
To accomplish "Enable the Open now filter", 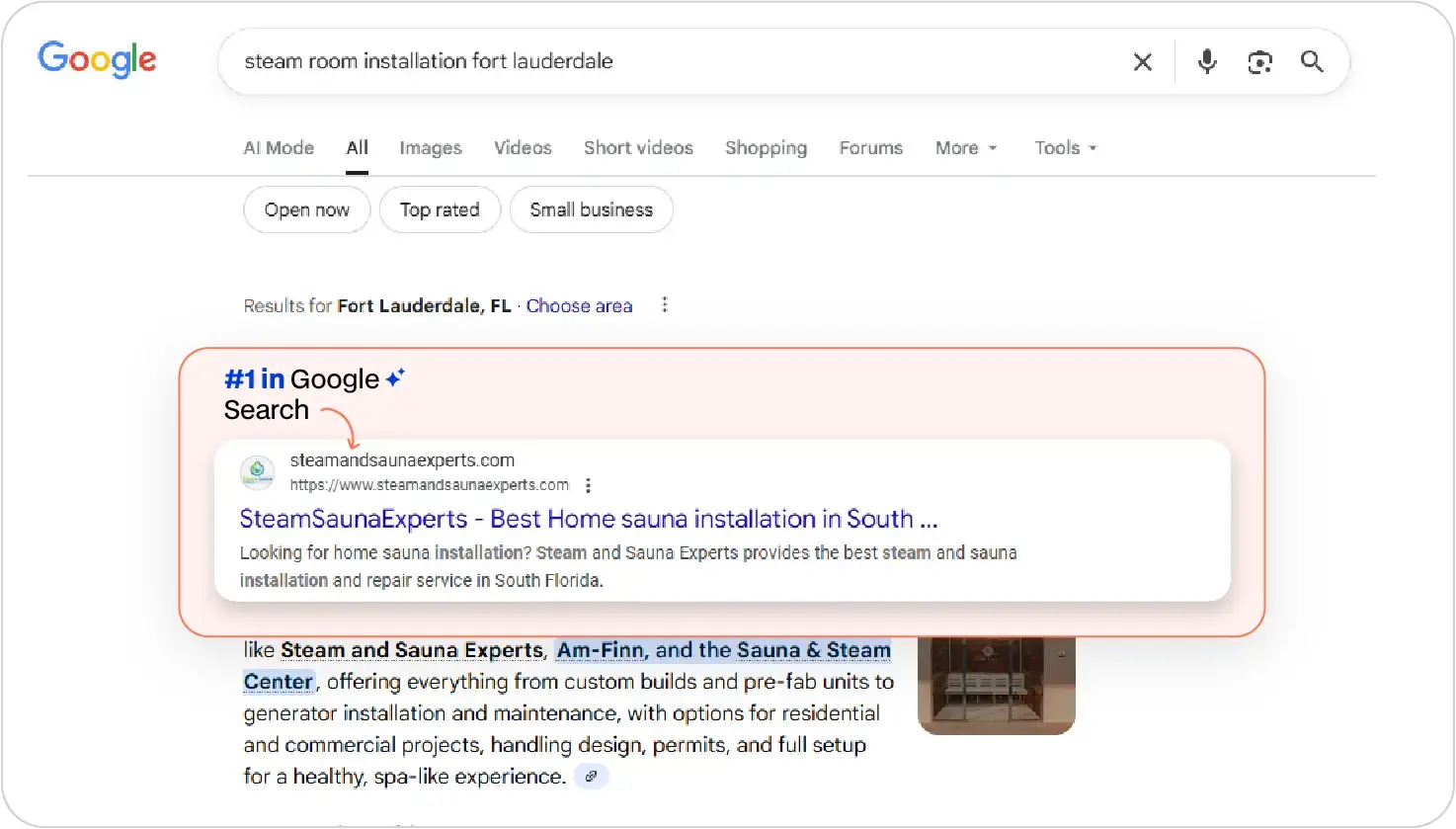I will (306, 209).
